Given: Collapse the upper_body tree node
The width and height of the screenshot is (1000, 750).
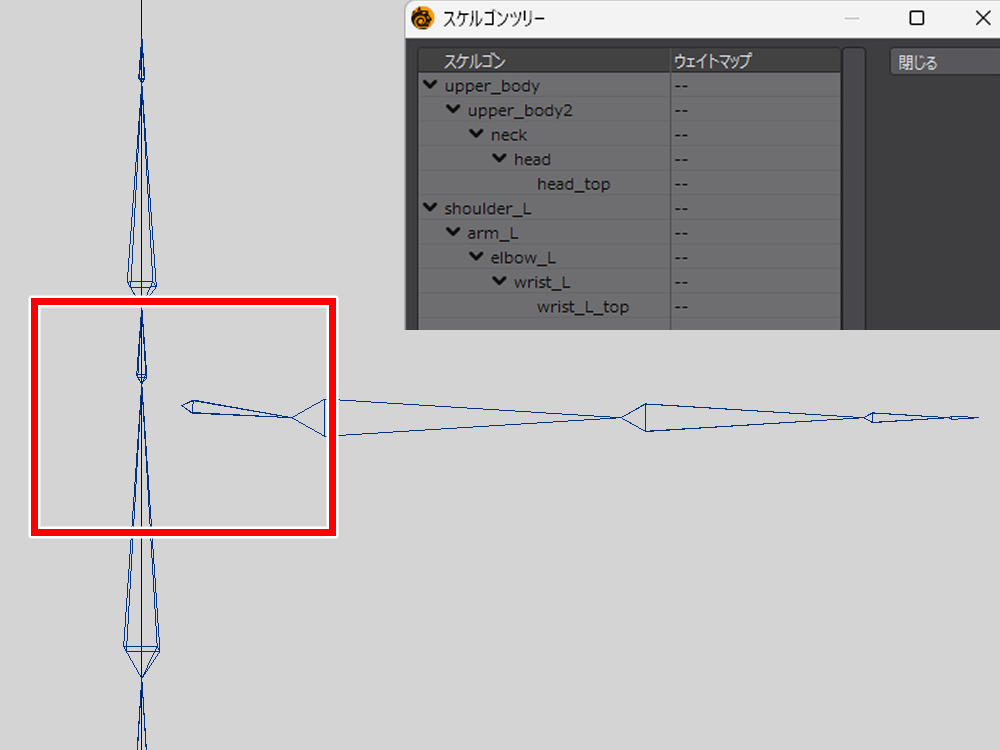Looking at the screenshot, I should (x=430, y=84).
